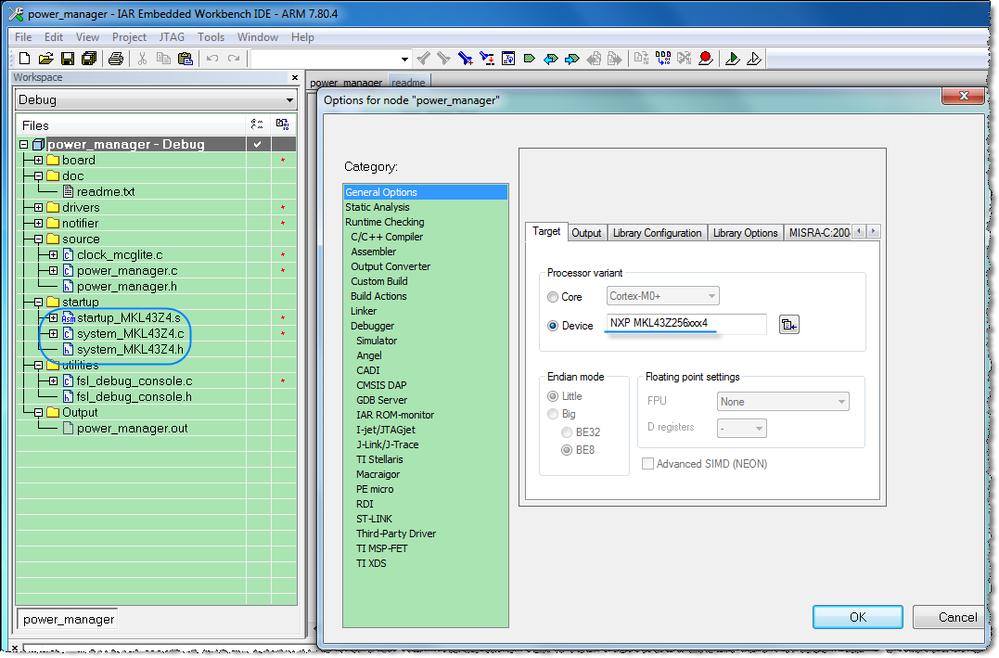The height and width of the screenshot is (658, 999).
Task: Click the Go to Bookmark green flag icon
Action: [x=529, y=59]
